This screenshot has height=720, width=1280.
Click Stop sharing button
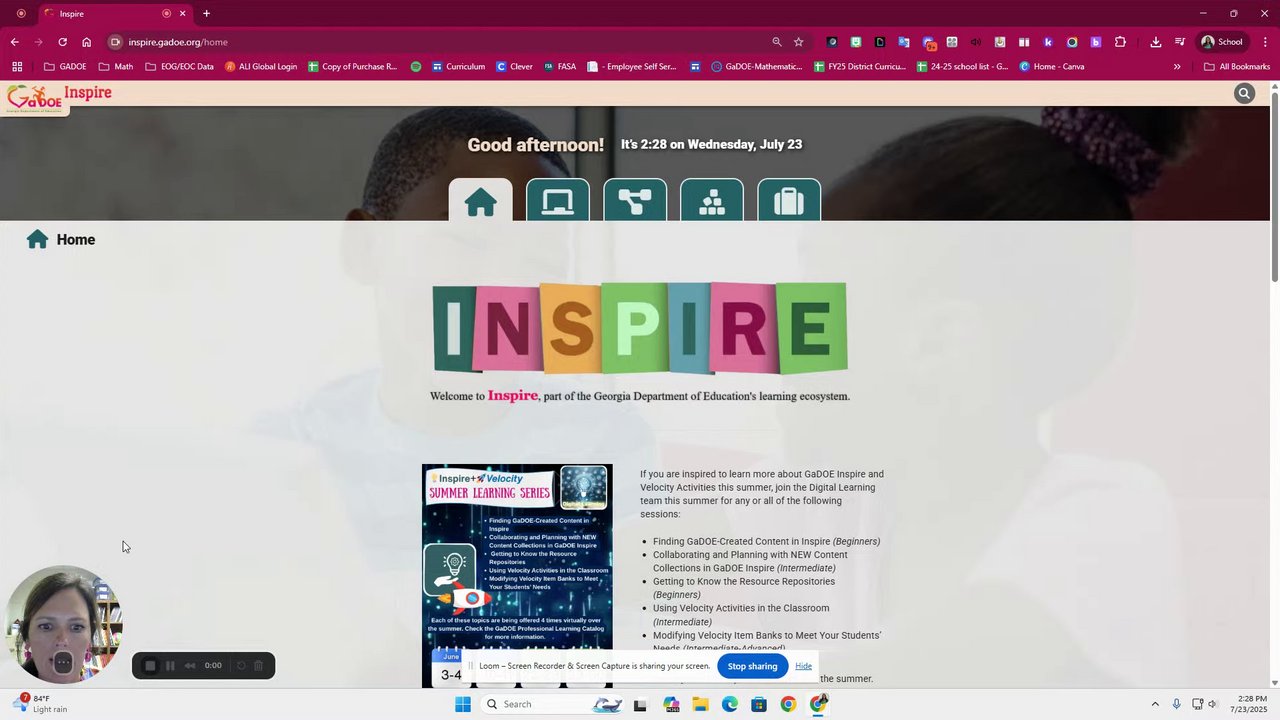click(752, 666)
